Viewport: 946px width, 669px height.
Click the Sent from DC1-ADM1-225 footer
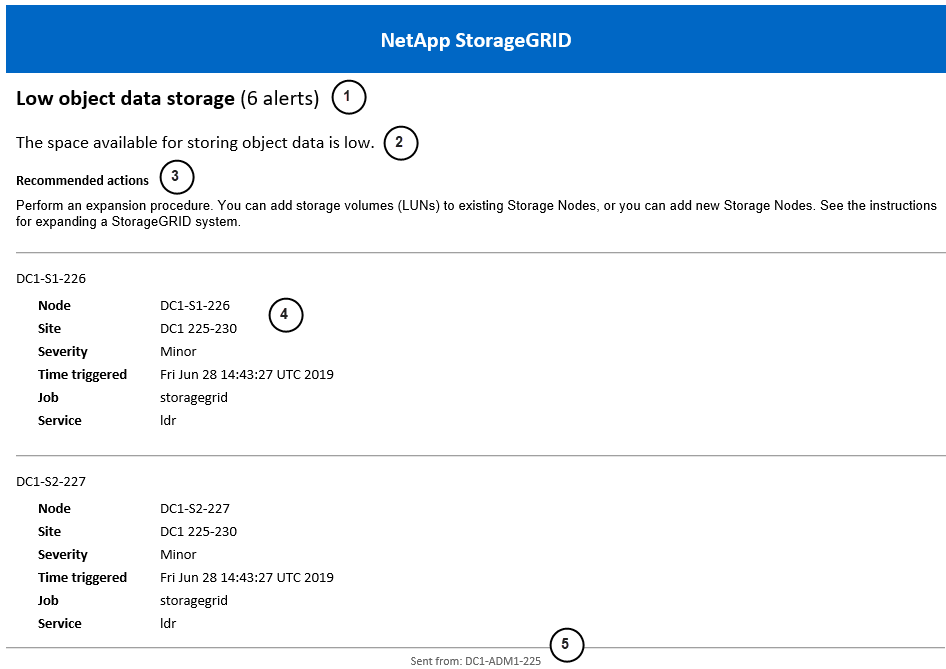[x=476, y=661]
